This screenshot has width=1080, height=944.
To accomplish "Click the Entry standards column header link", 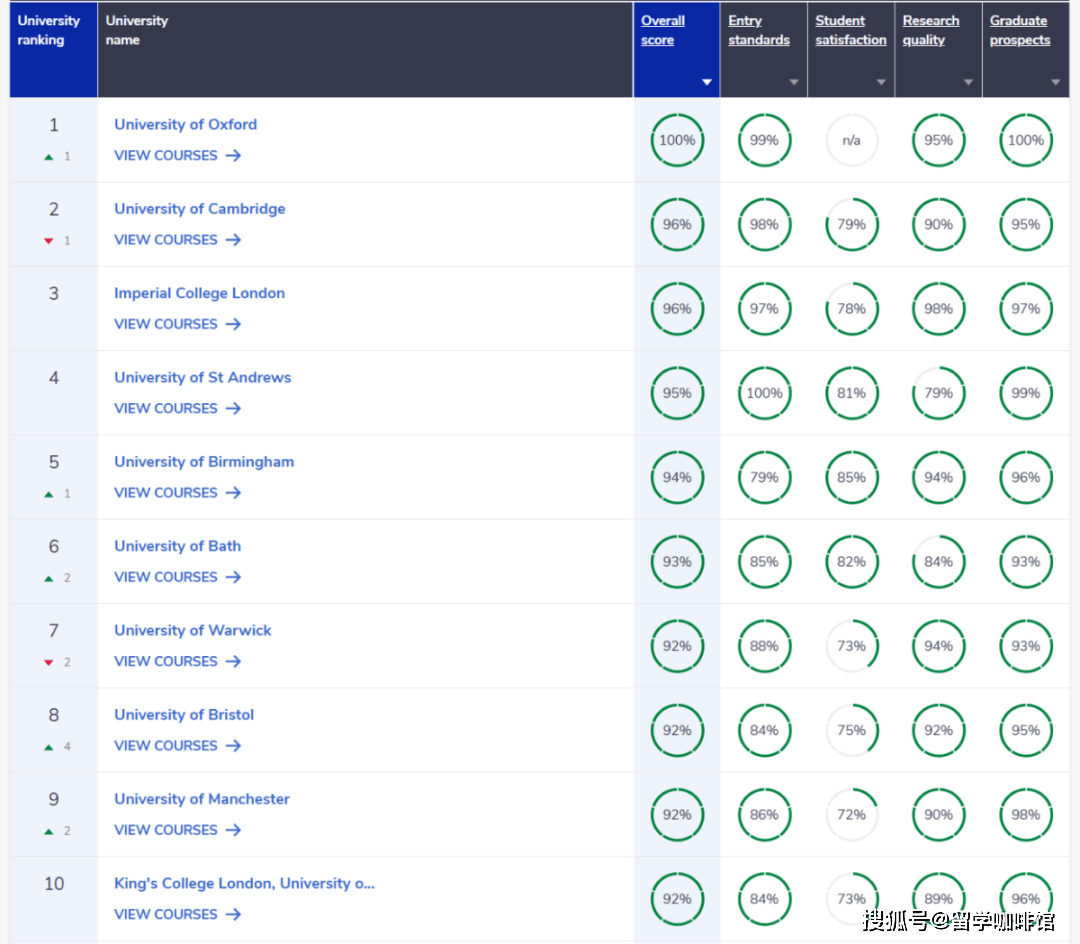I will tap(759, 30).
